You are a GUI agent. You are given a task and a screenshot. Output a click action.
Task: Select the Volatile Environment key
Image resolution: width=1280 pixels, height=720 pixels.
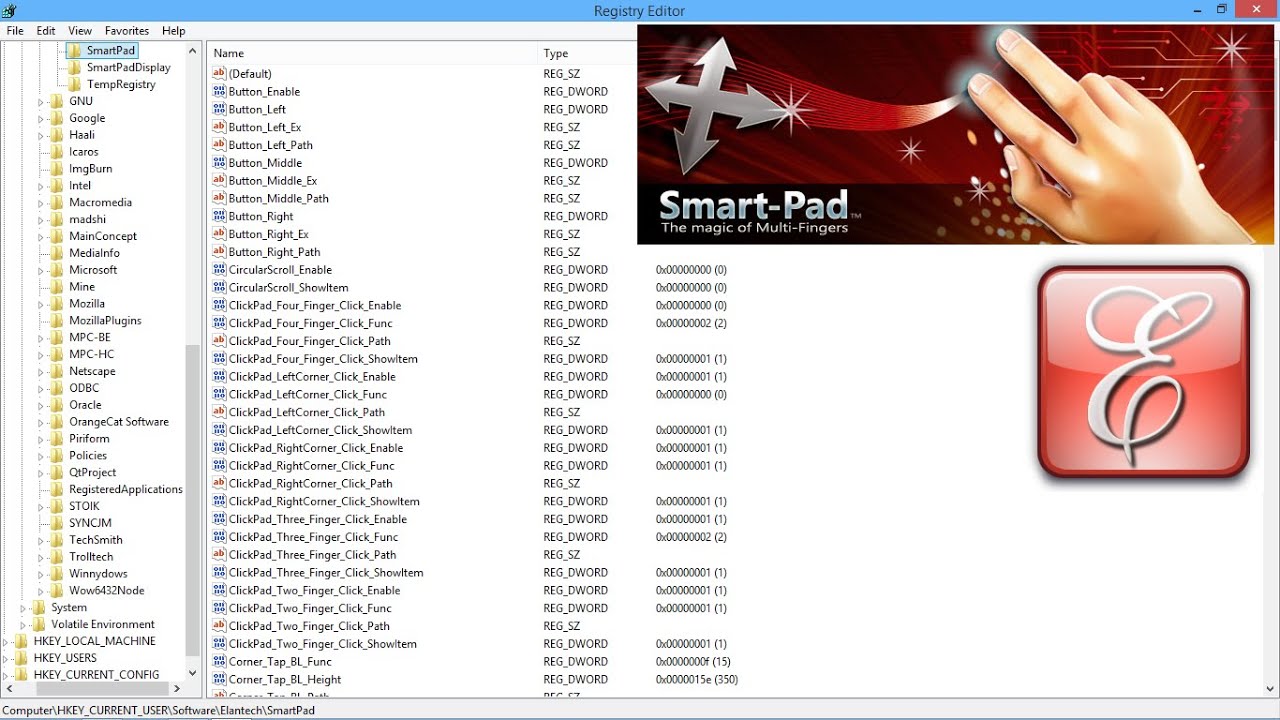[103, 625]
